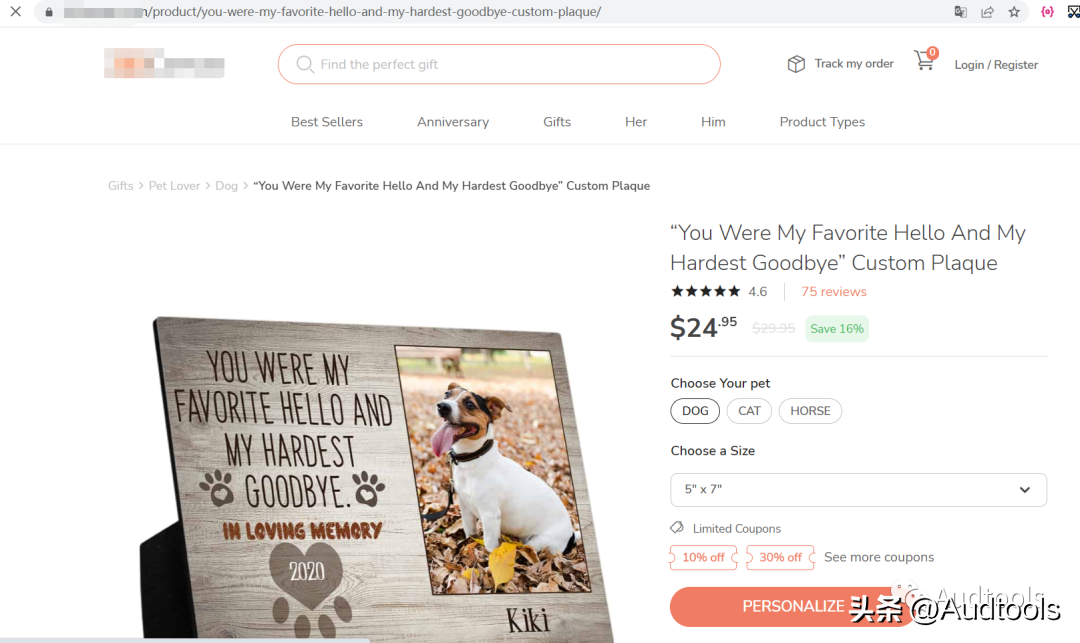Open the 75 reviews link

[833, 292]
